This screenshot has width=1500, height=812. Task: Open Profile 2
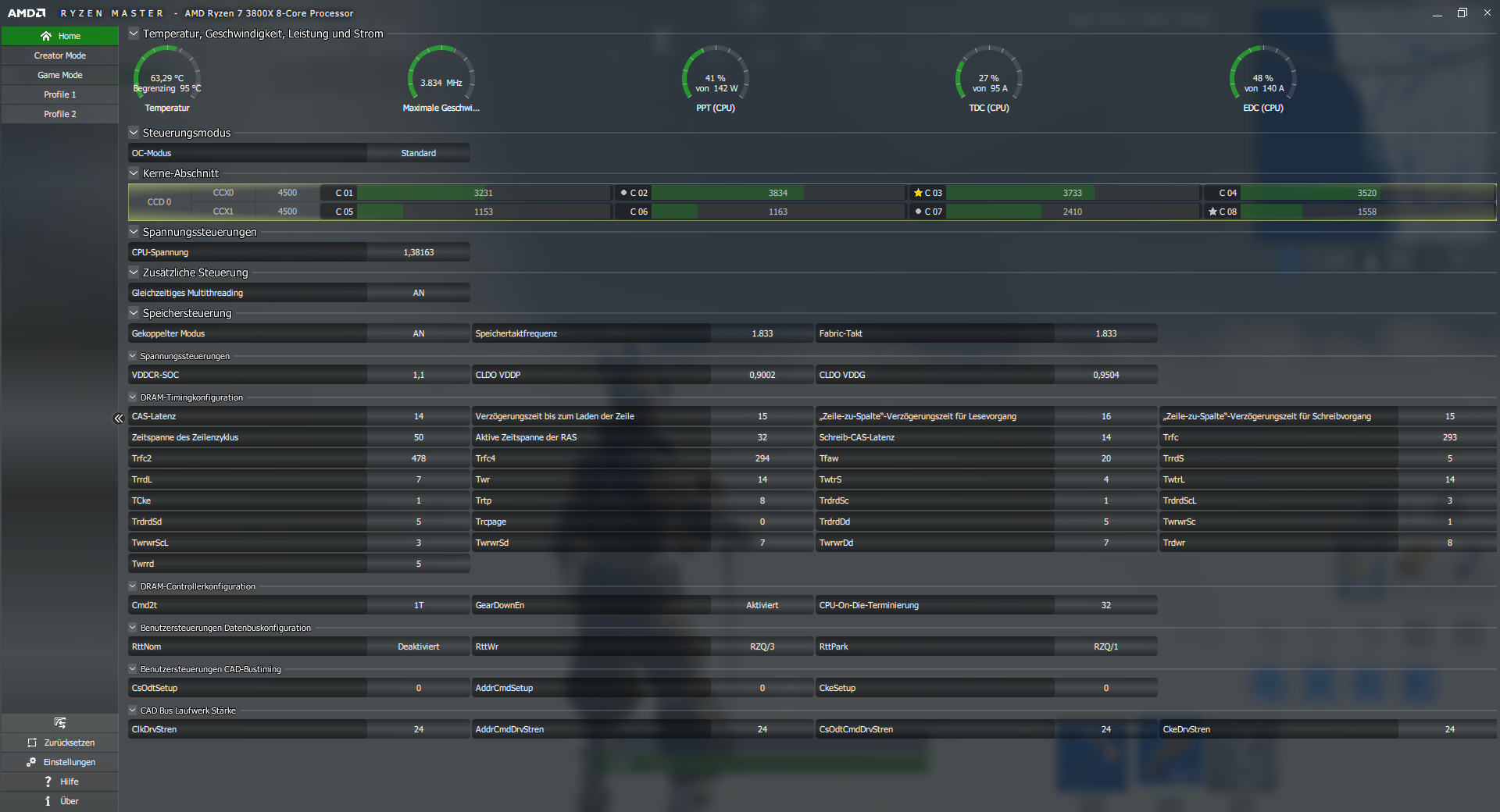[x=60, y=114]
